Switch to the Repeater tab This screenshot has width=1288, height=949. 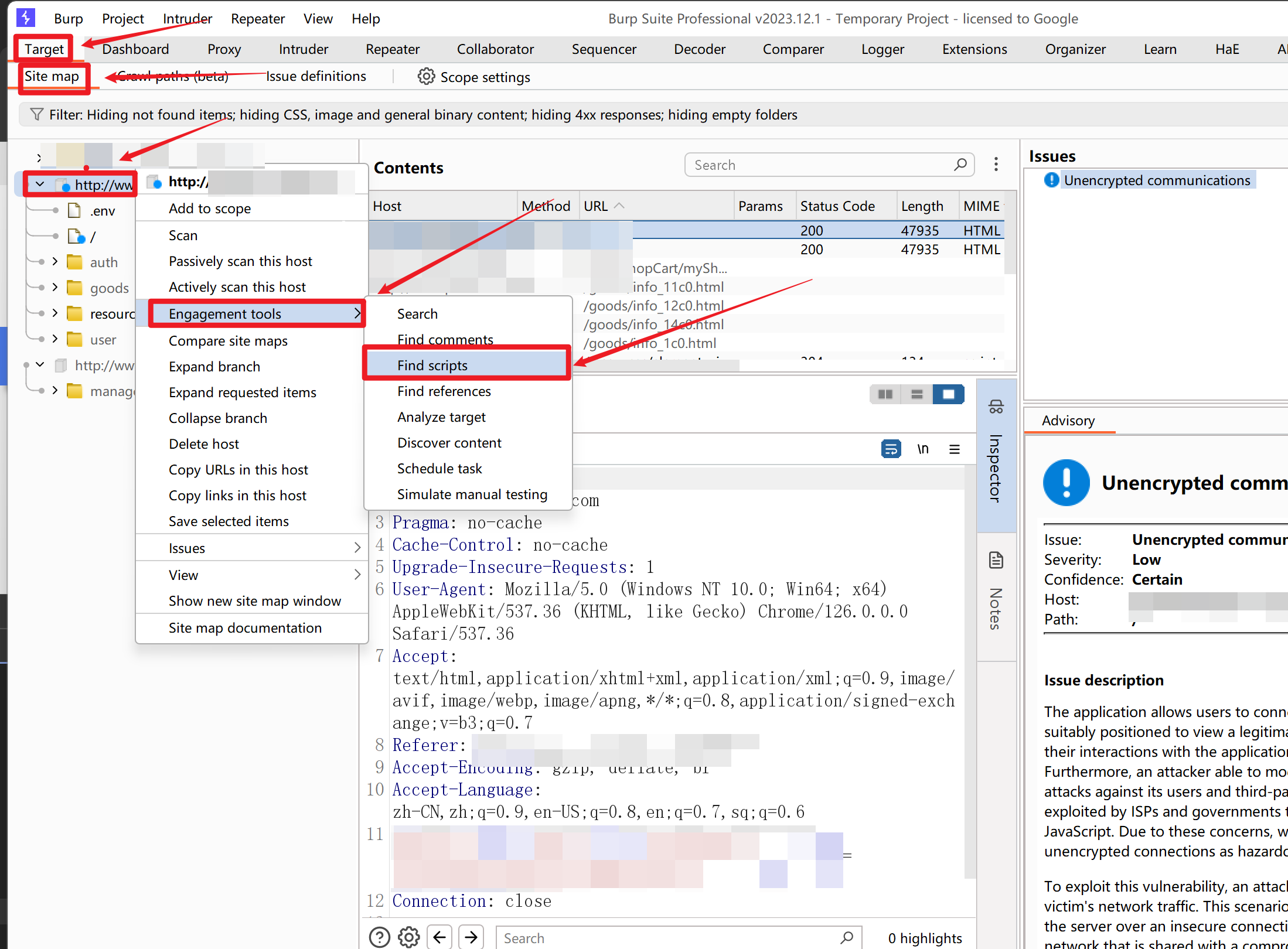point(393,49)
